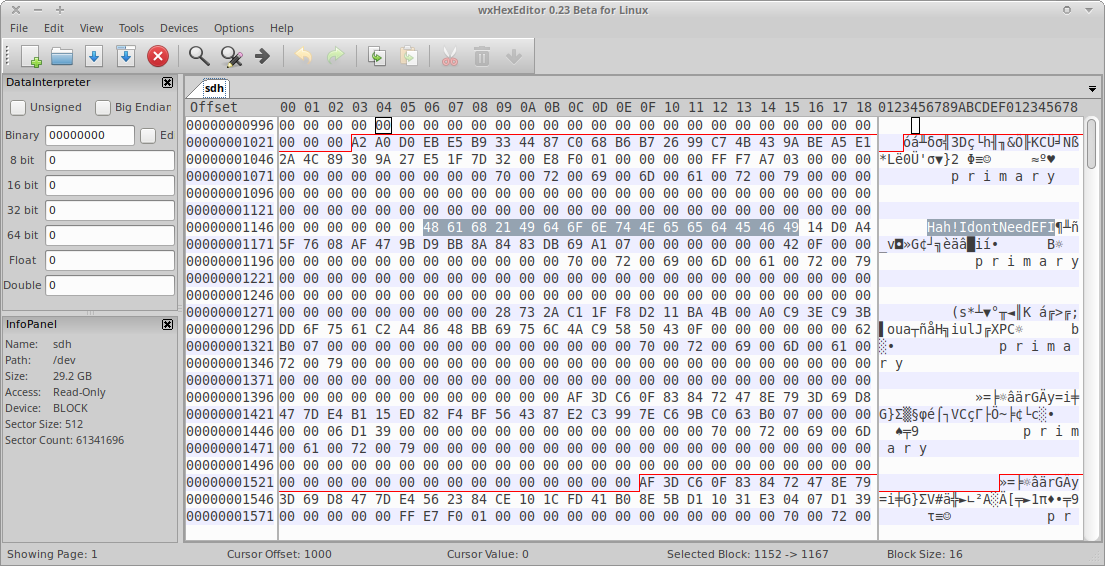Click the Find and Replace icon
The width and height of the screenshot is (1105, 566).
point(231,56)
